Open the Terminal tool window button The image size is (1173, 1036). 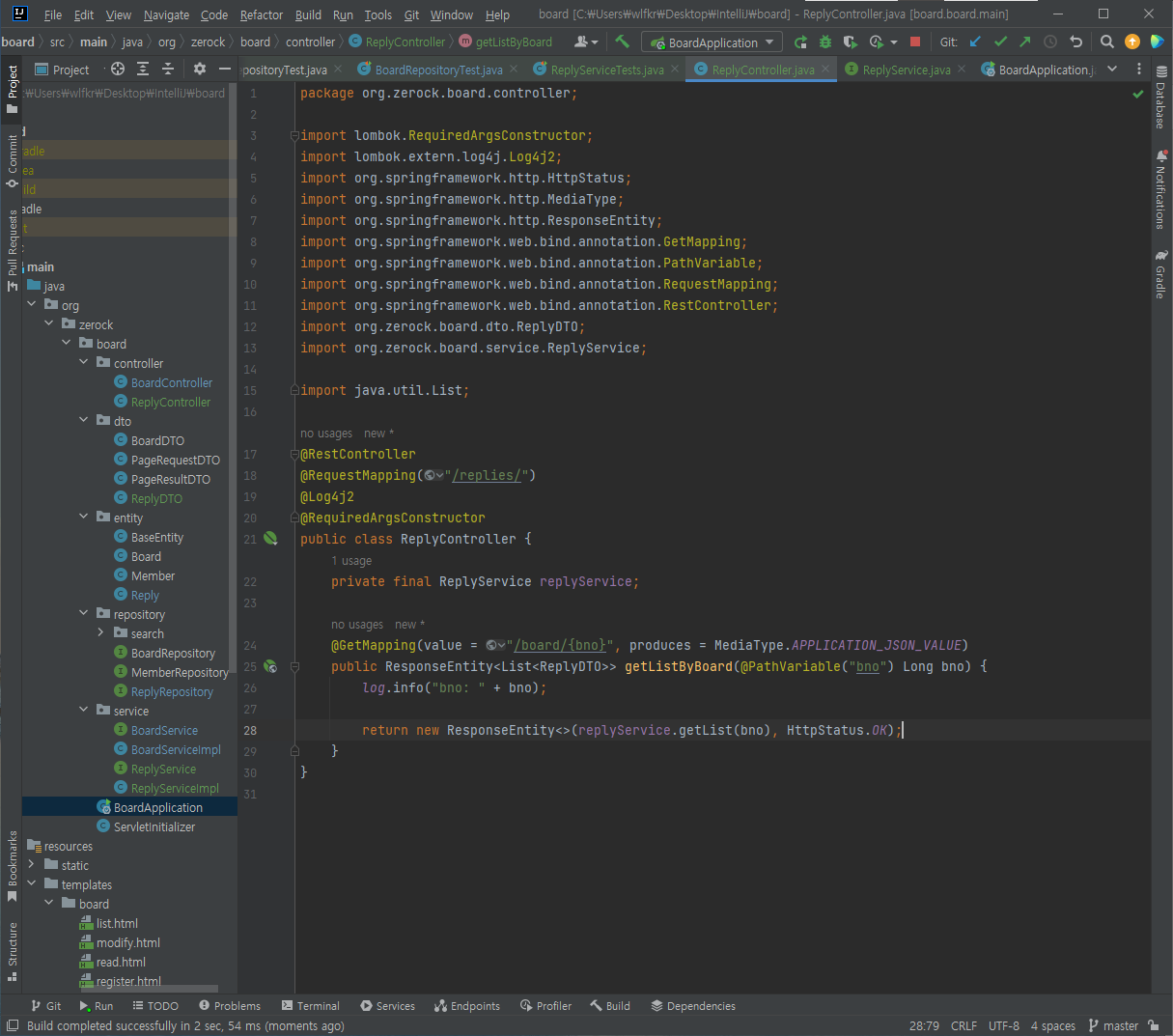(x=310, y=1006)
